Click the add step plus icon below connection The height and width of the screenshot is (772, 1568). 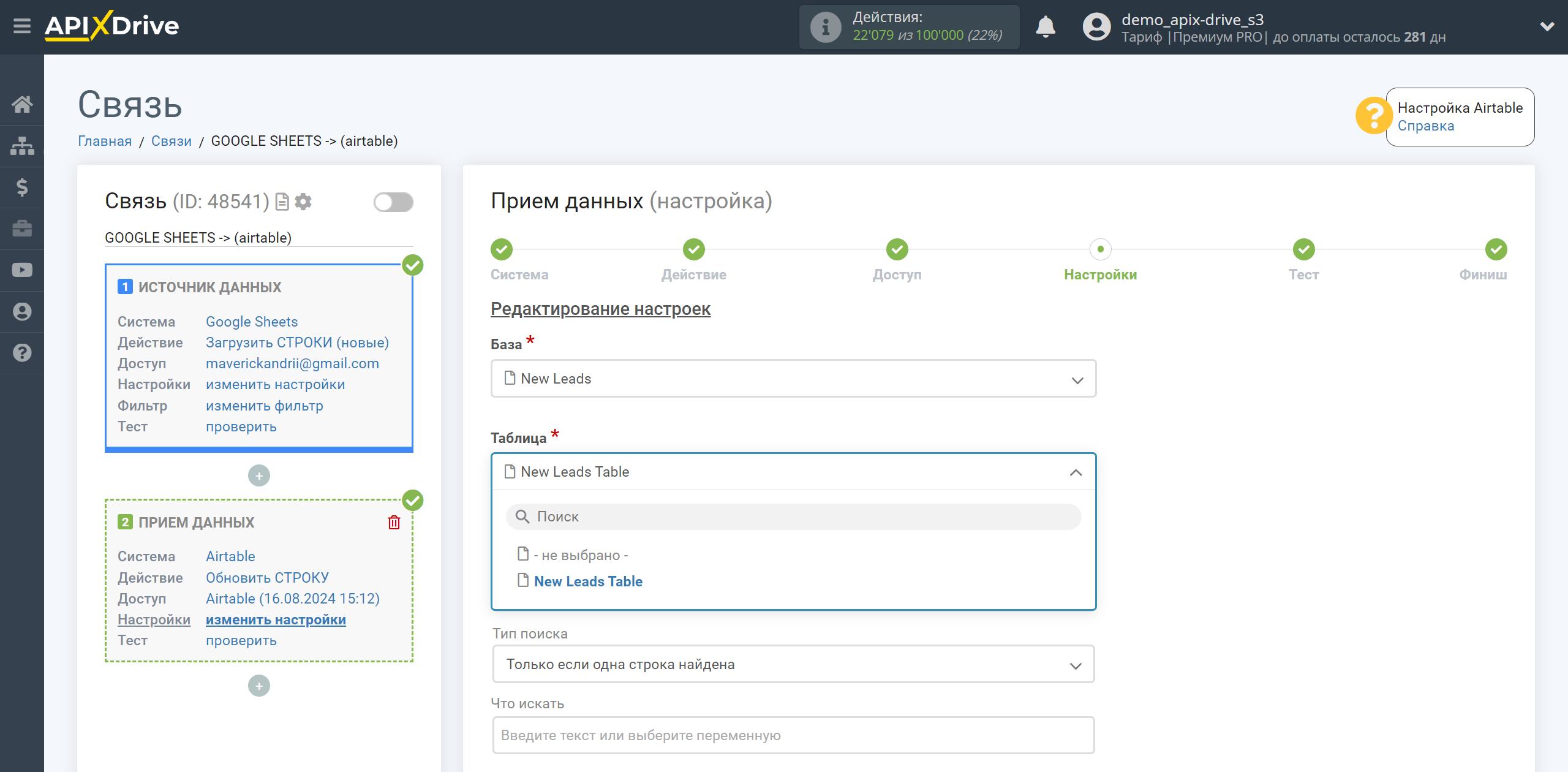pyautogui.click(x=258, y=684)
